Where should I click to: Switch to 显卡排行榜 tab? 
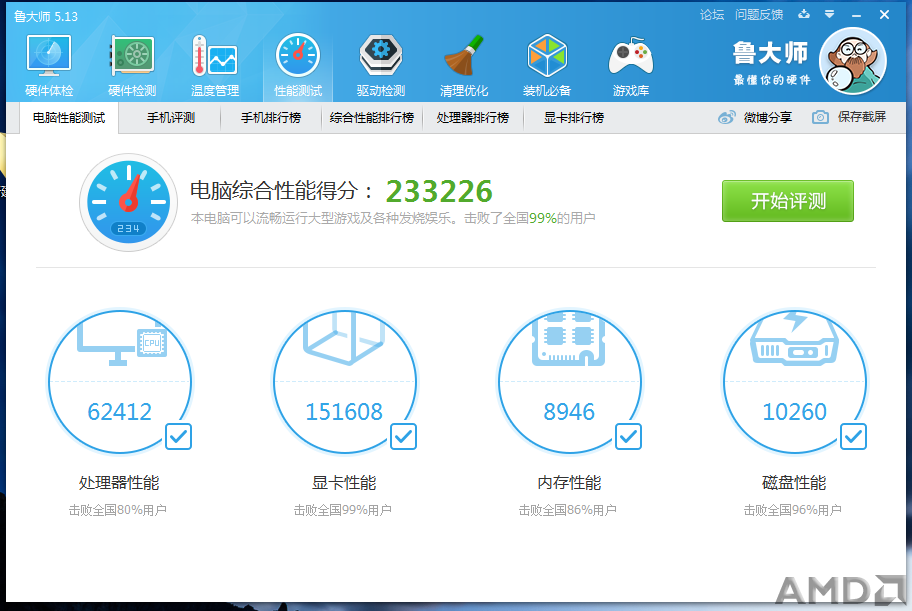(x=573, y=118)
